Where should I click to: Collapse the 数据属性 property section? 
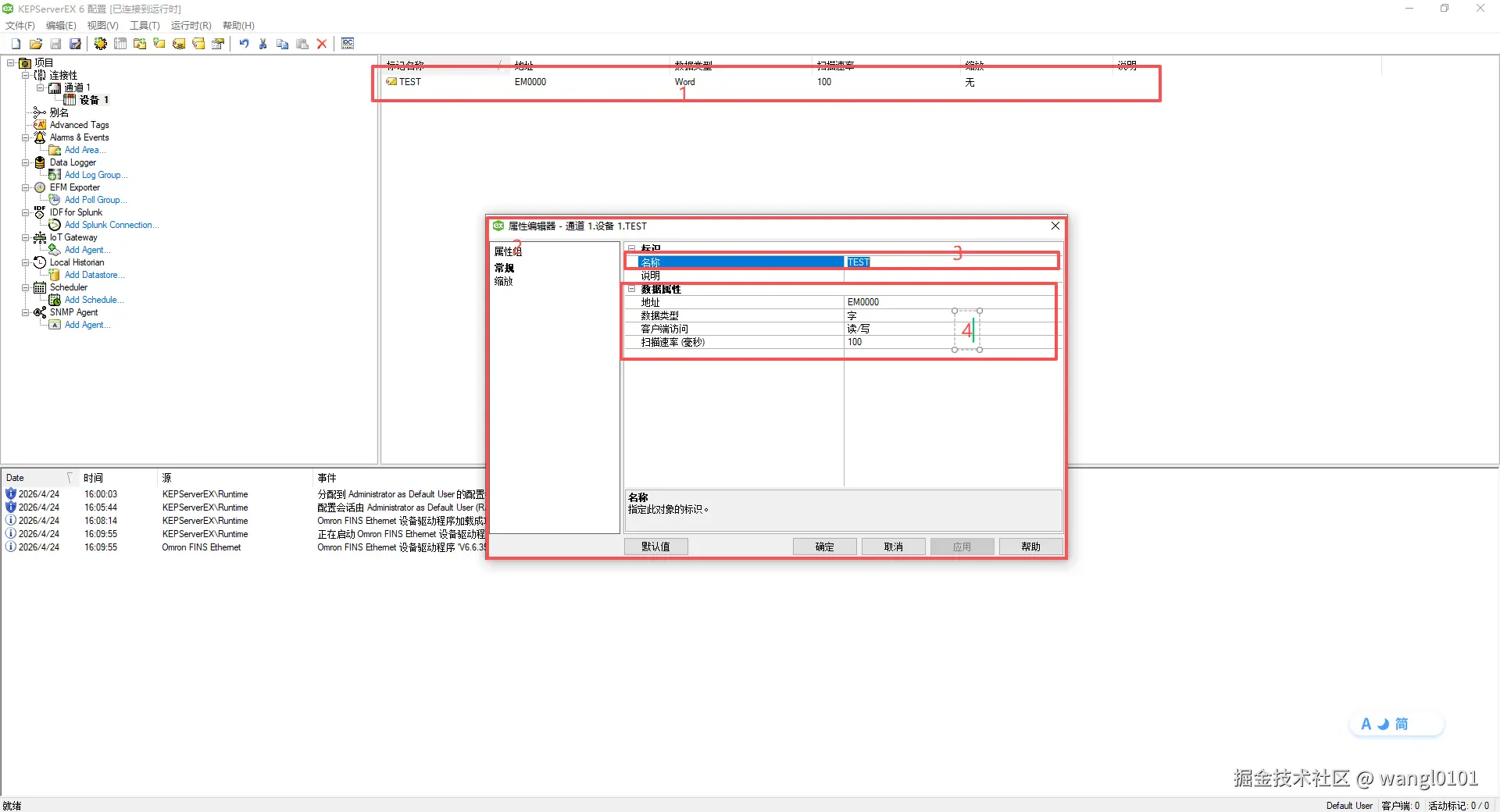click(x=632, y=289)
